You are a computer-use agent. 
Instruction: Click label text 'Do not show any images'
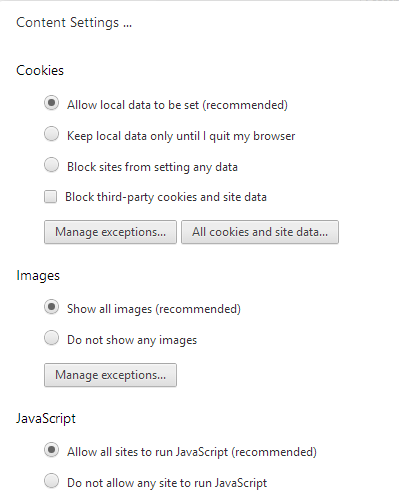point(132,340)
